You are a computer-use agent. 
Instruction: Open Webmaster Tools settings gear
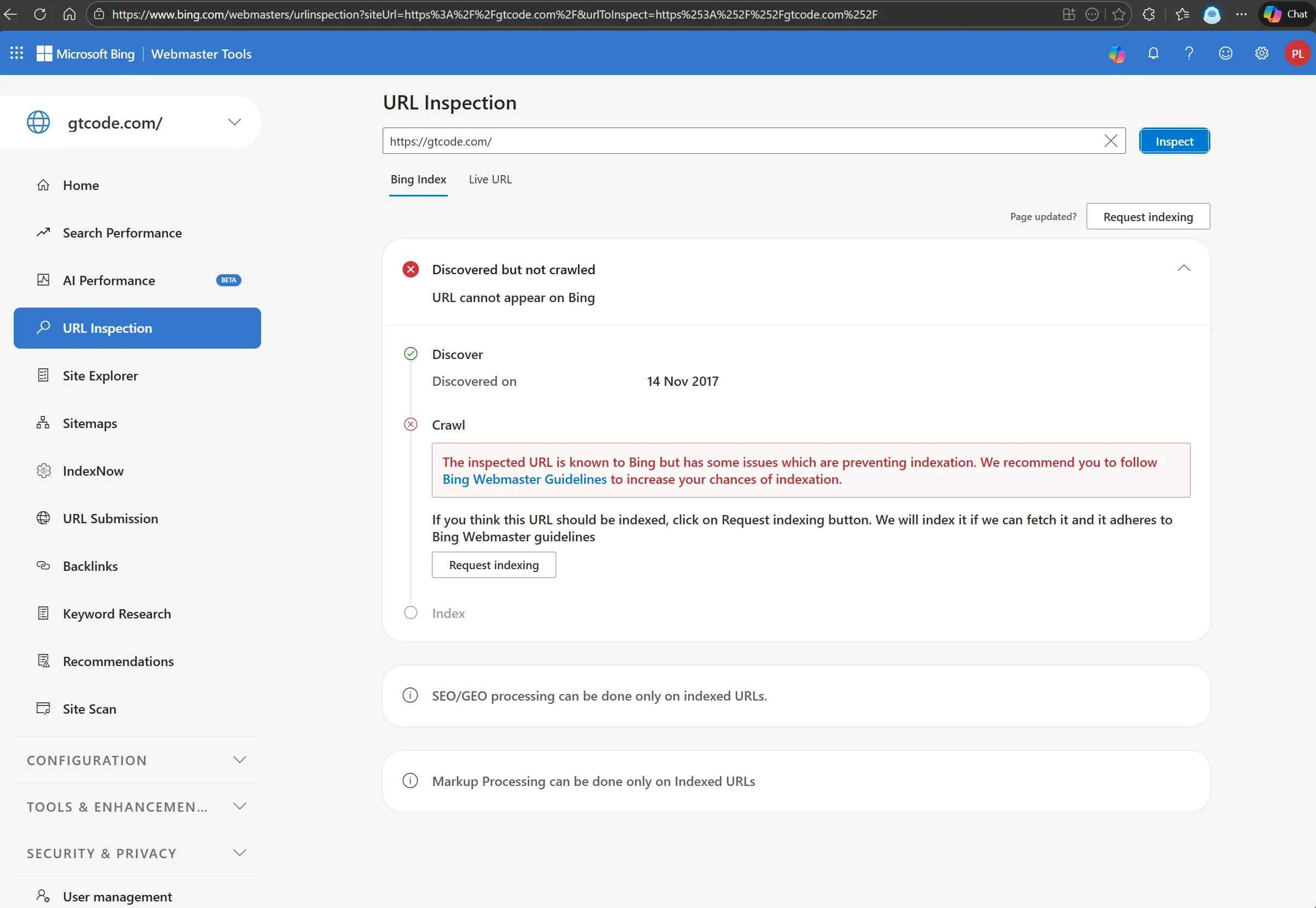click(1261, 54)
